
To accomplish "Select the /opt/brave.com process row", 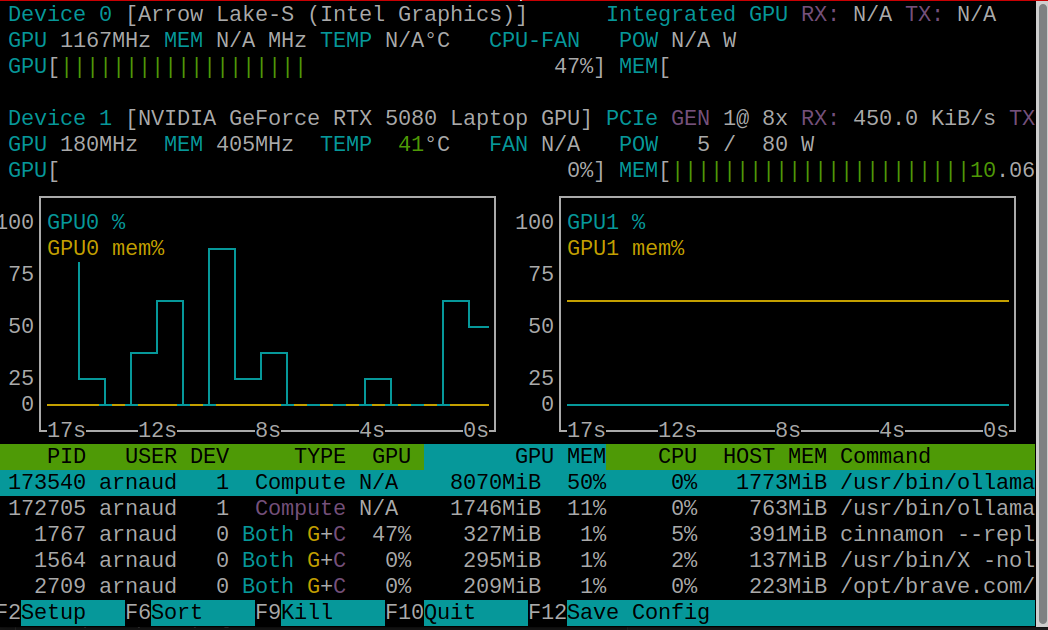I will click(x=400, y=586).
